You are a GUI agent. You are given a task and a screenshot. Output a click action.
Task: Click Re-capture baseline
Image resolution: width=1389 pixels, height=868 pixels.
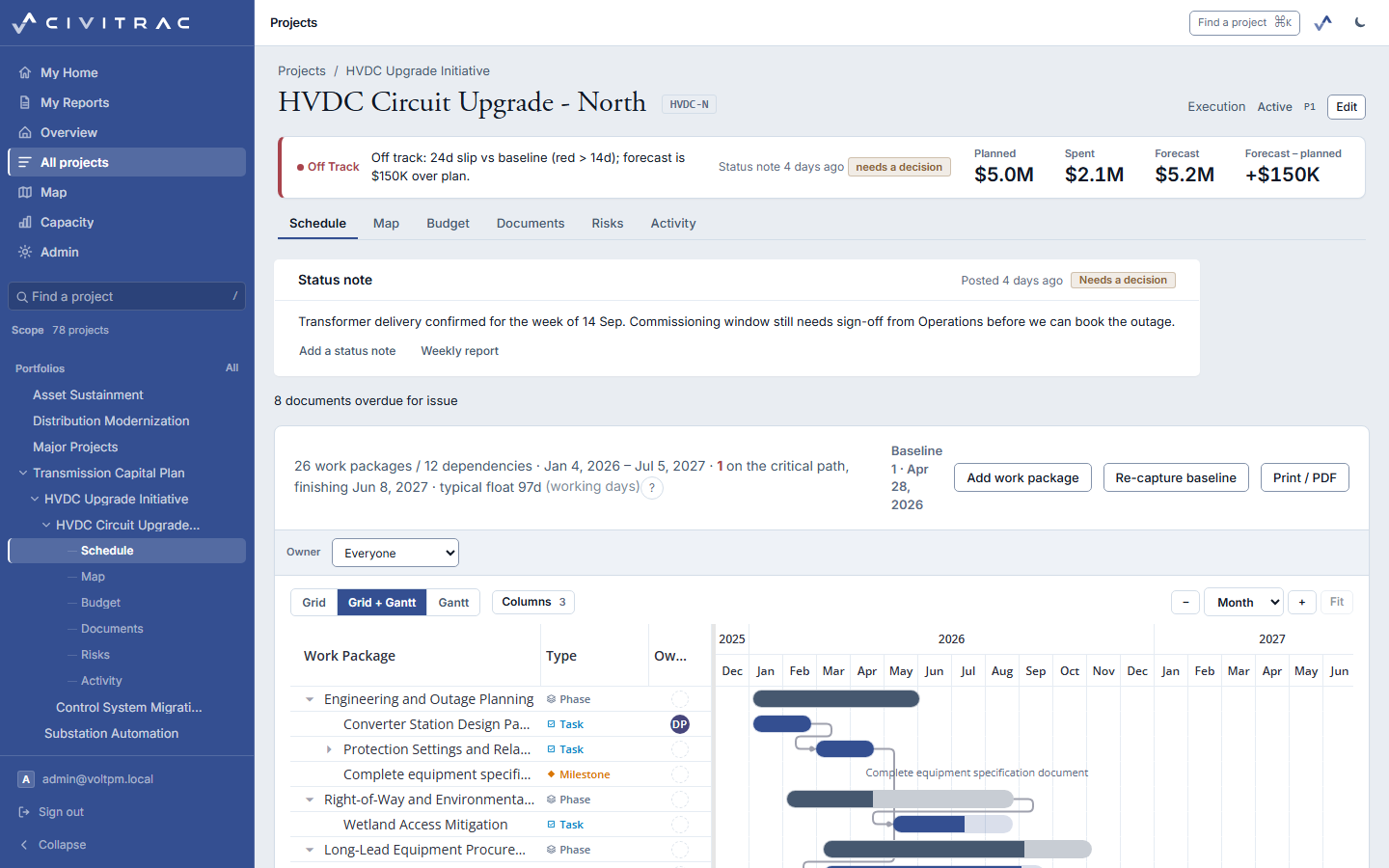[x=1176, y=477]
